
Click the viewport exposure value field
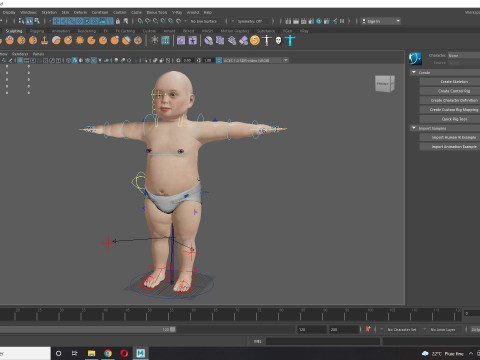coord(187,60)
